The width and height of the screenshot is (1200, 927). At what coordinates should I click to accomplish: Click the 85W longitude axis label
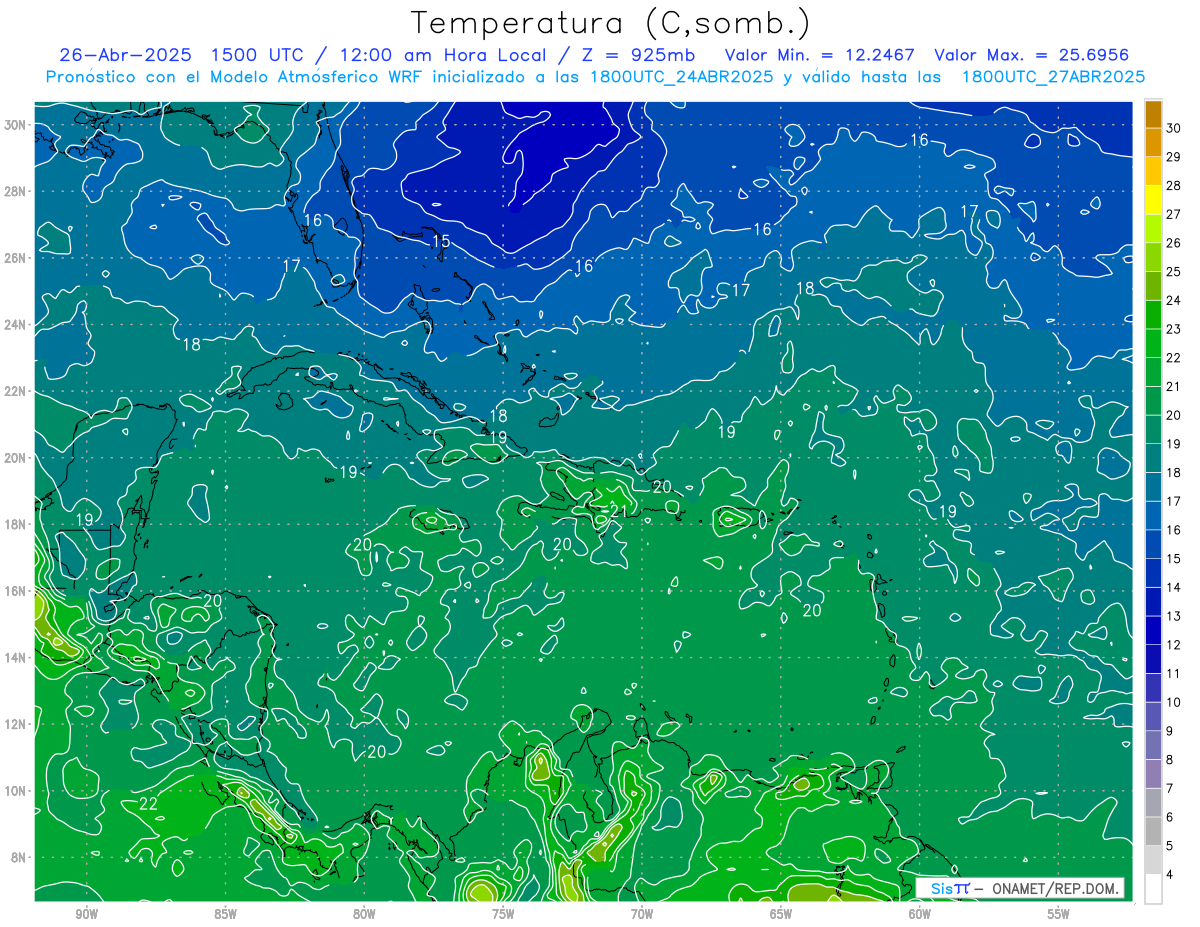pyautogui.click(x=225, y=914)
